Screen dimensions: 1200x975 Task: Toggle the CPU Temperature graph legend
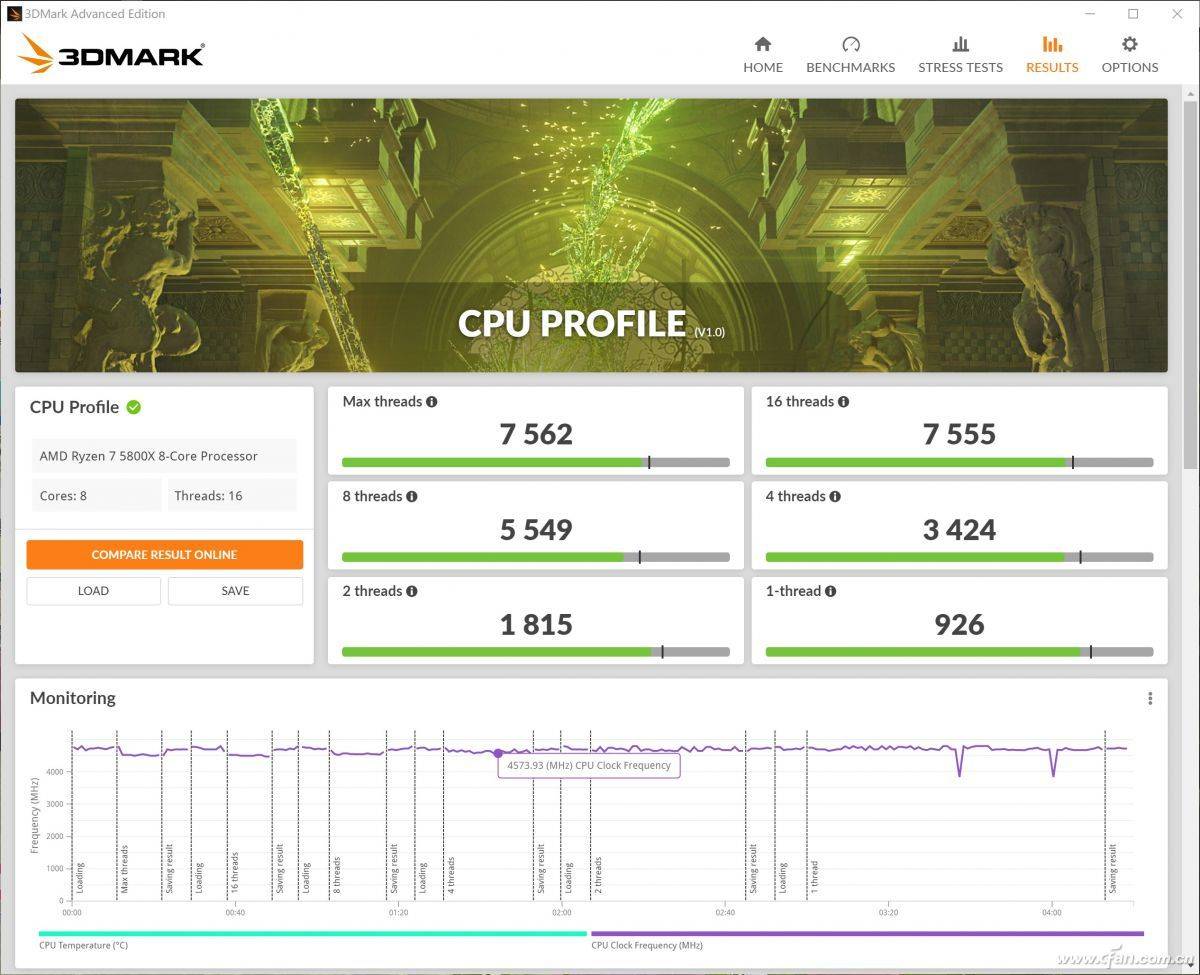[83, 945]
